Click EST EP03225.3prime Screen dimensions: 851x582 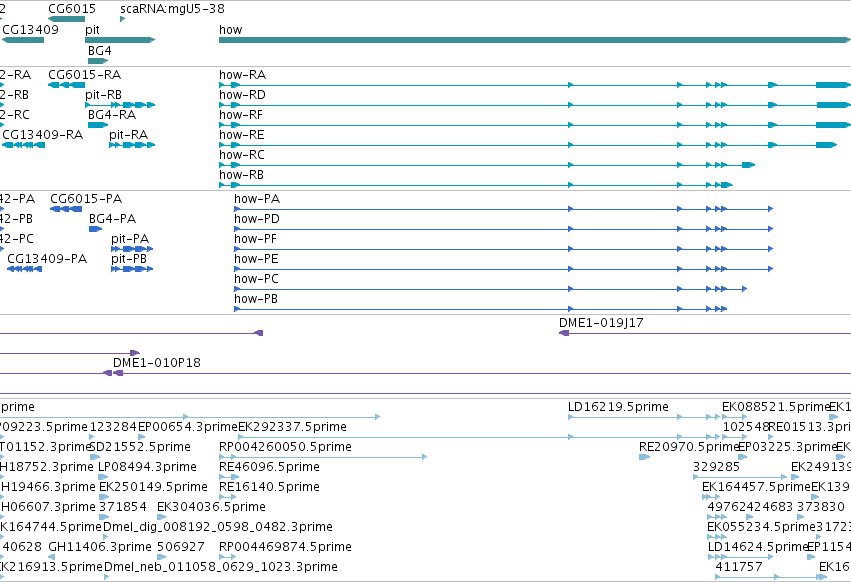coord(742,457)
